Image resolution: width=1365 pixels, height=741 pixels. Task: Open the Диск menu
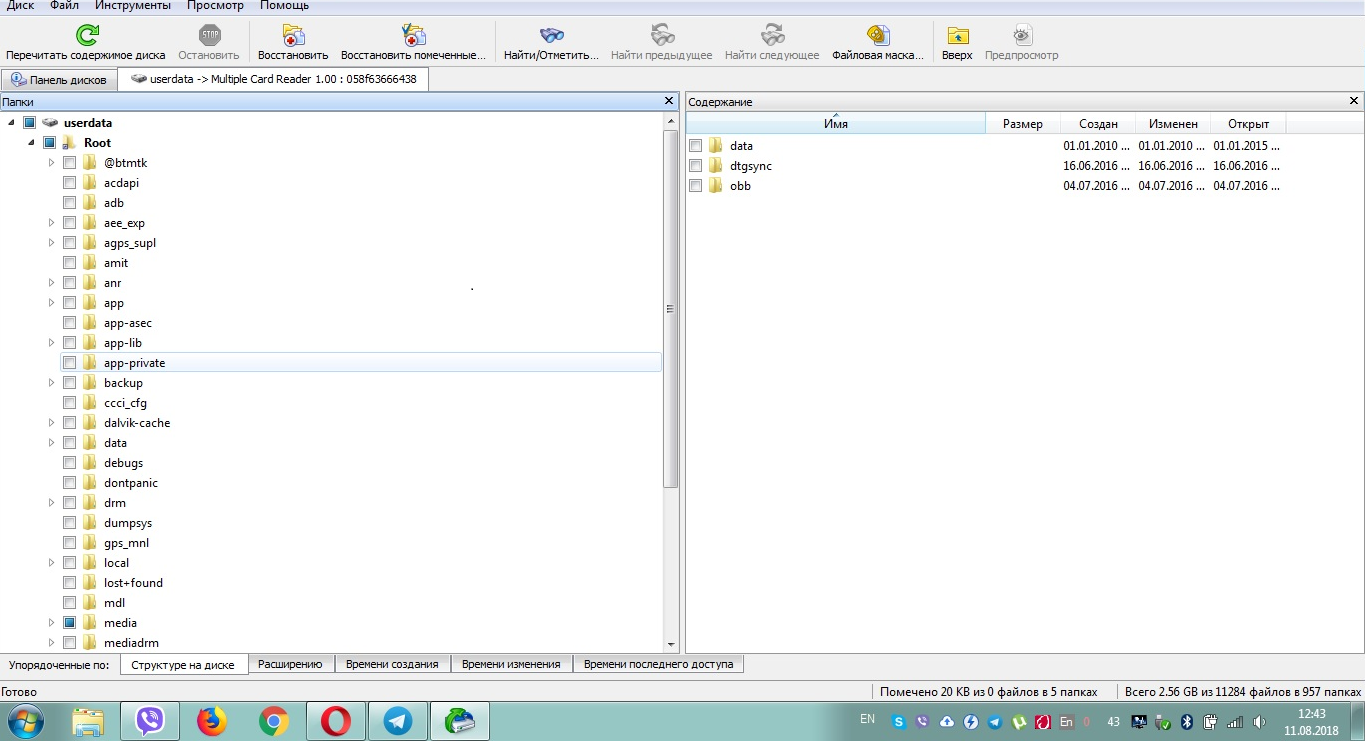(x=20, y=6)
